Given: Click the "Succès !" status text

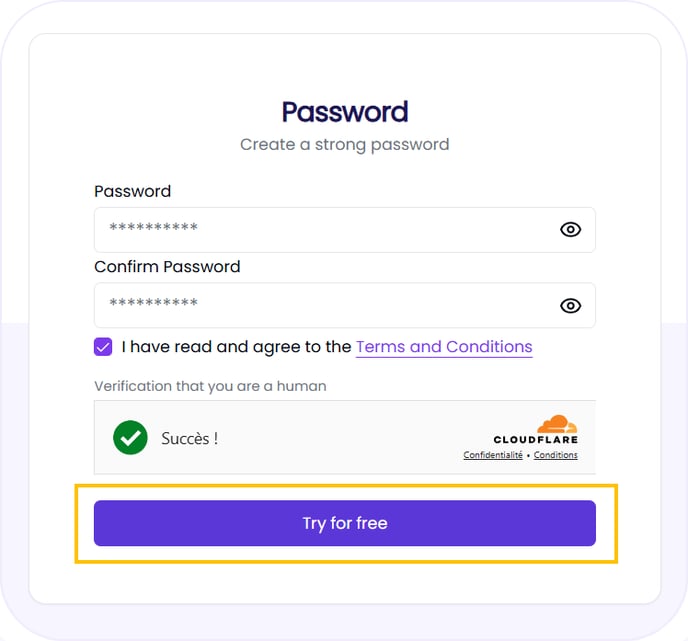Looking at the screenshot, I should tap(189, 438).
